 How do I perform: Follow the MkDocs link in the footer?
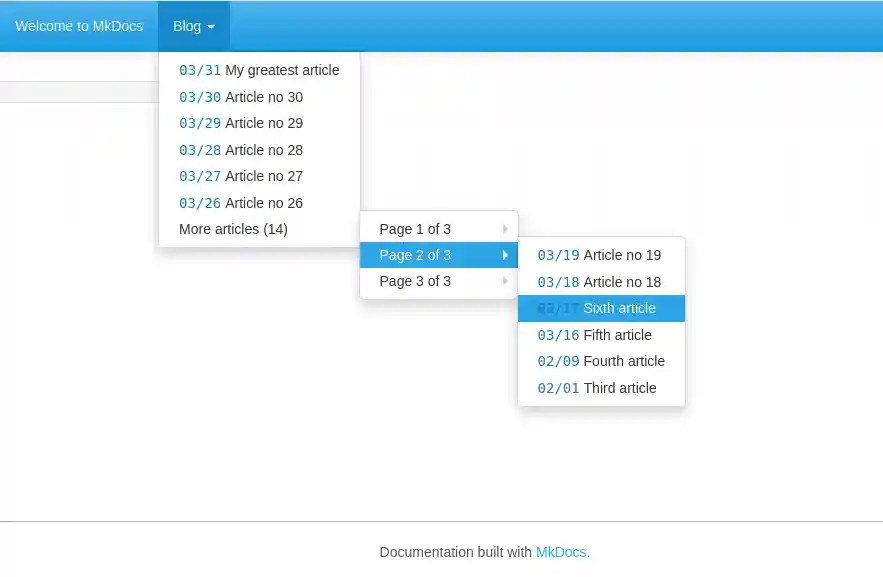pyautogui.click(x=560, y=552)
